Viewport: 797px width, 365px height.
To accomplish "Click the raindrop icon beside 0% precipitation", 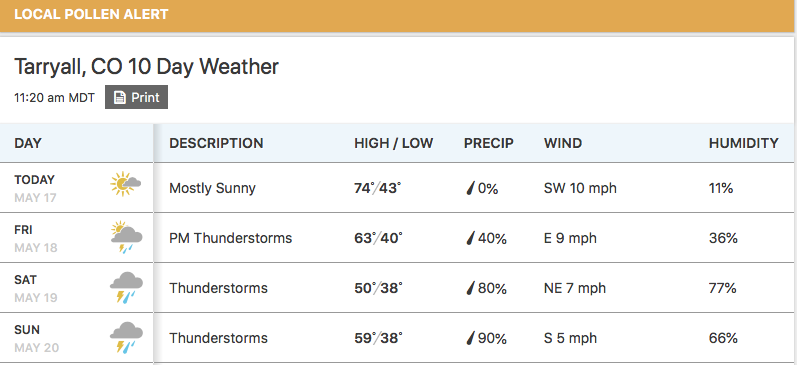I will 470,189.
